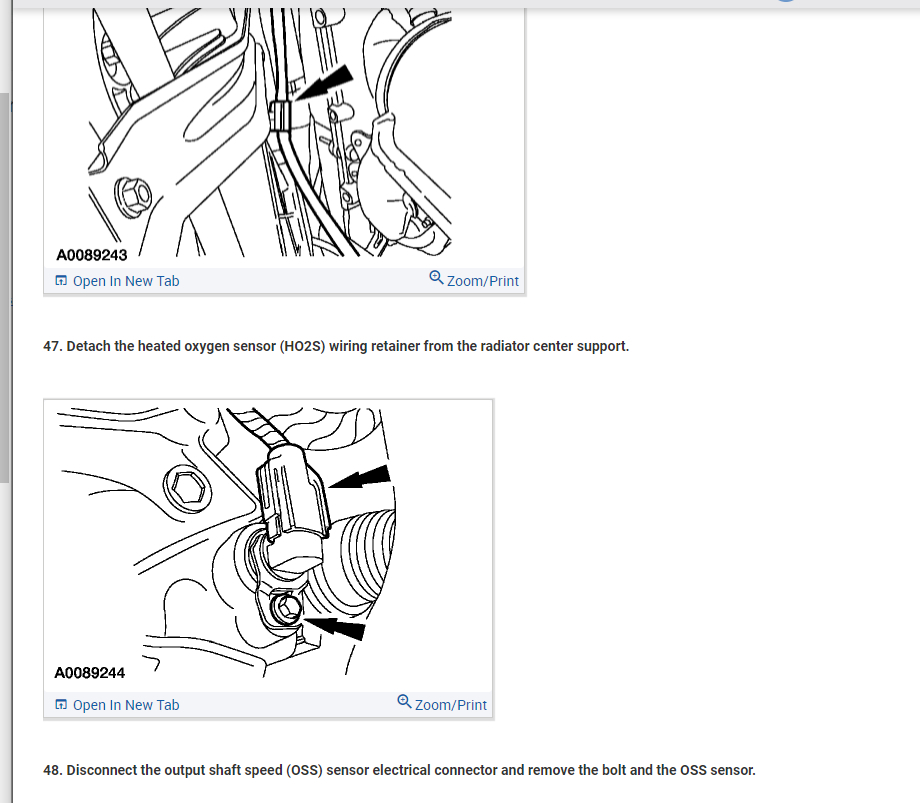Click the new-tab icon under diagram A0089244
Viewport: 920px width, 803px height.
pyautogui.click(x=61, y=704)
